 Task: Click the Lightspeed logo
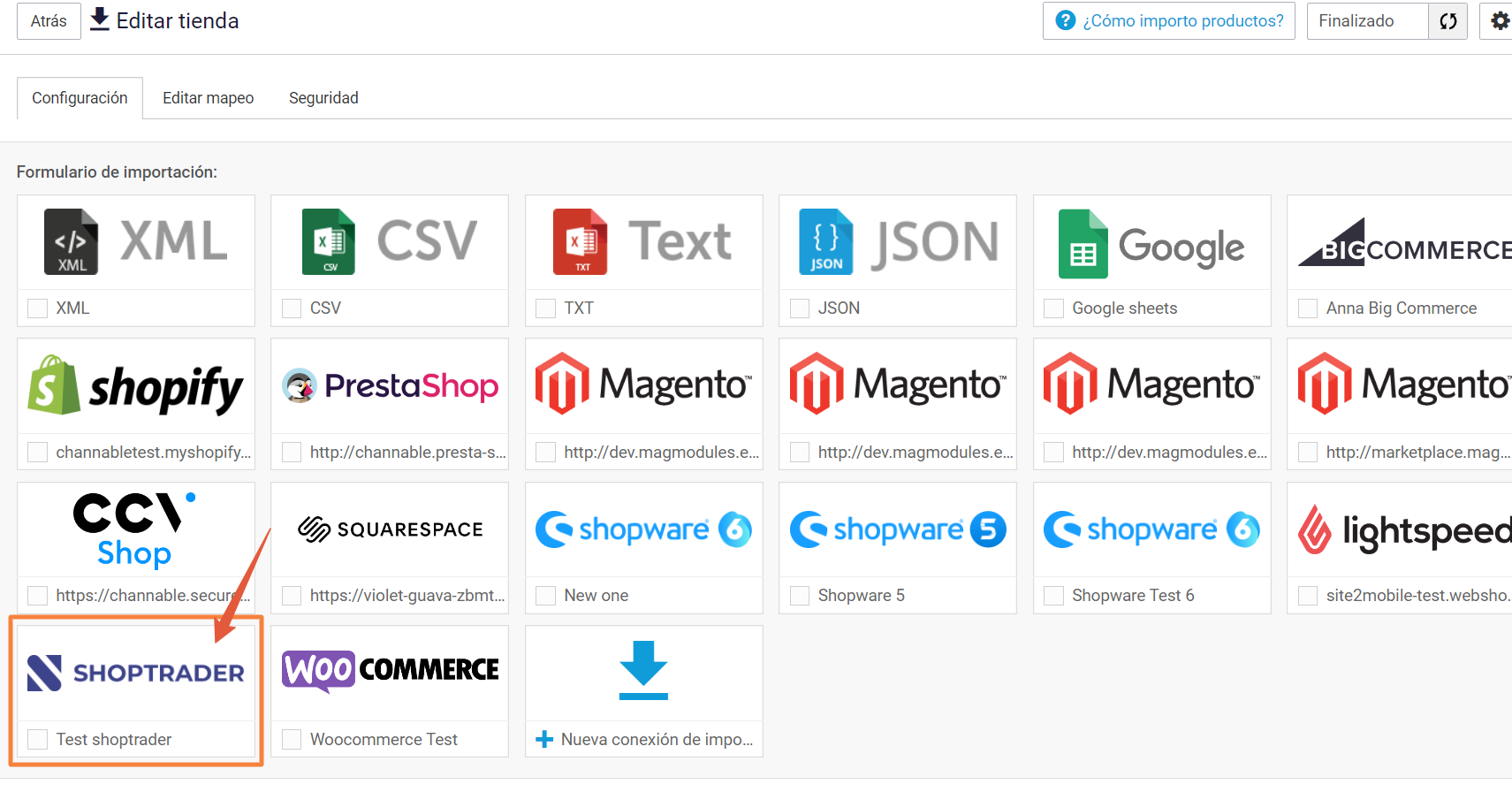(1405, 529)
